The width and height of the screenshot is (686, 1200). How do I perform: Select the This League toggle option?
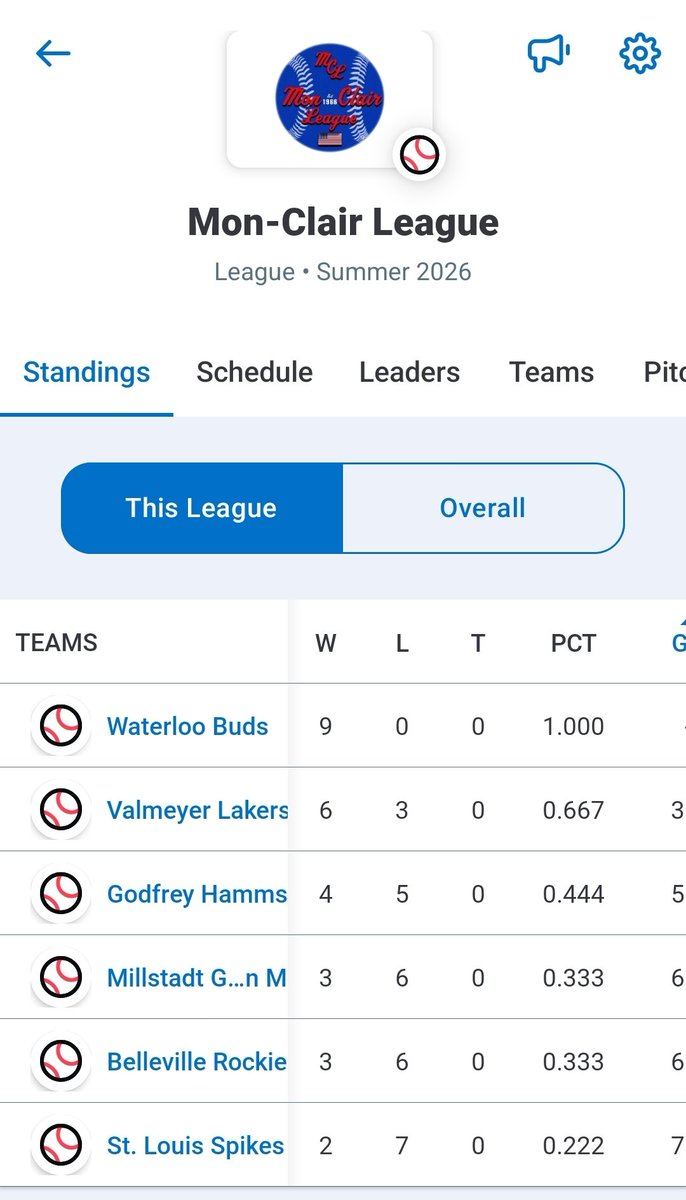coord(202,508)
